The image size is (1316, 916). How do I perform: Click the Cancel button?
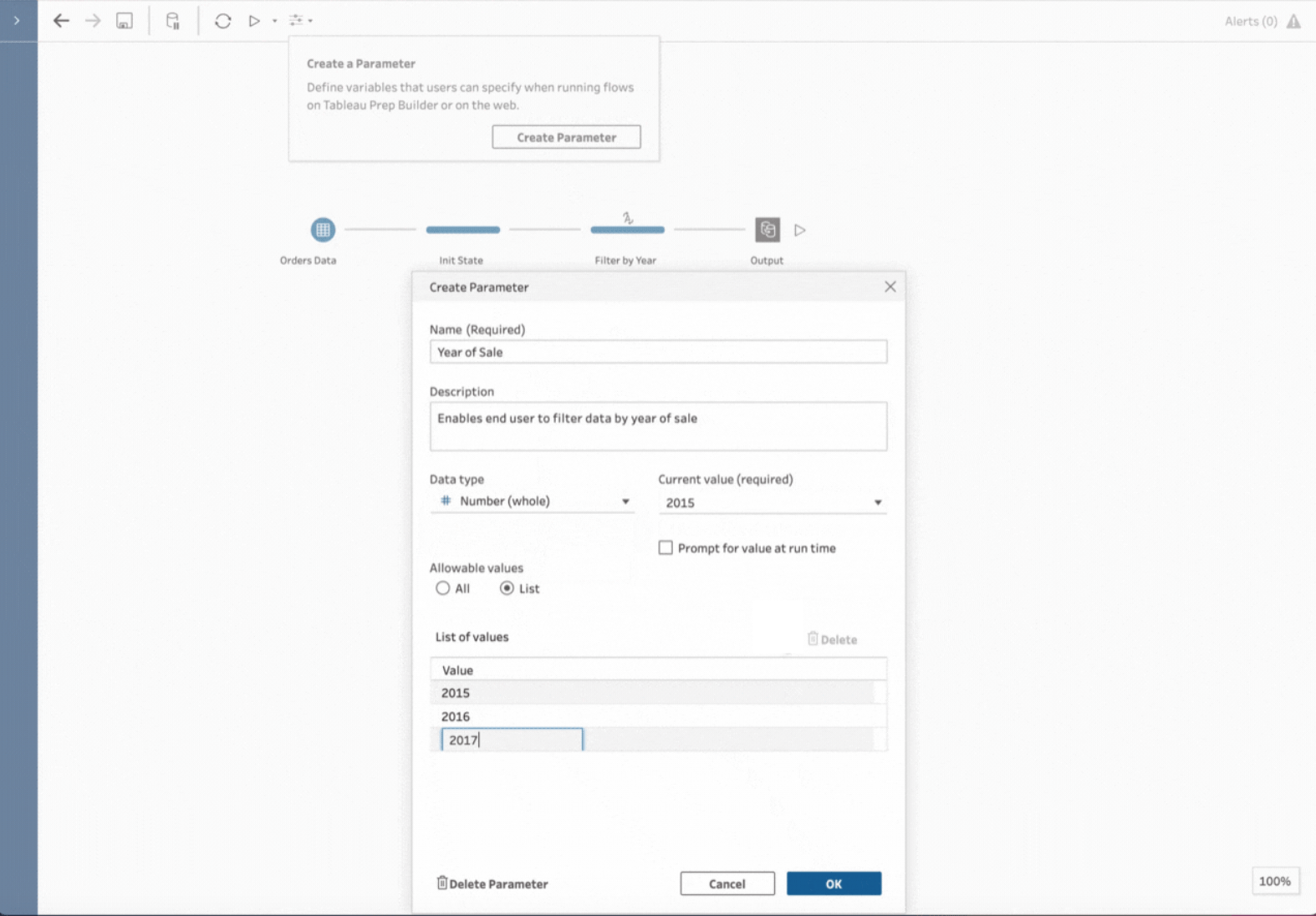point(727,883)
